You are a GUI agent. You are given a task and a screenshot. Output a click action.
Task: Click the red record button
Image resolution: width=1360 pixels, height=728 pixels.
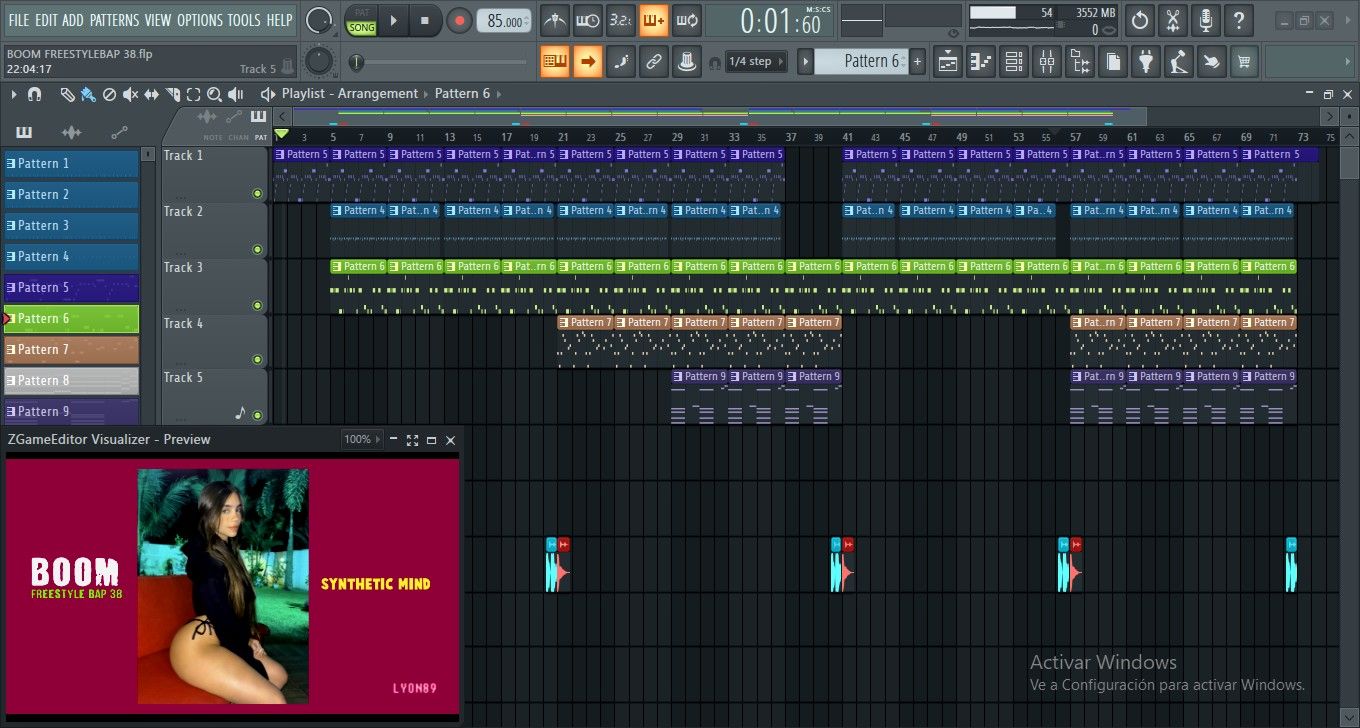(459, 20)
